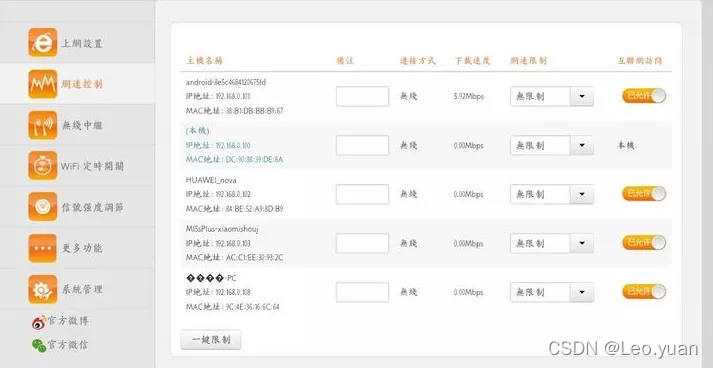Screen dimensions: 713x368
Task: Open the 上網設置 menu item
Action: (x=82, y=44)
